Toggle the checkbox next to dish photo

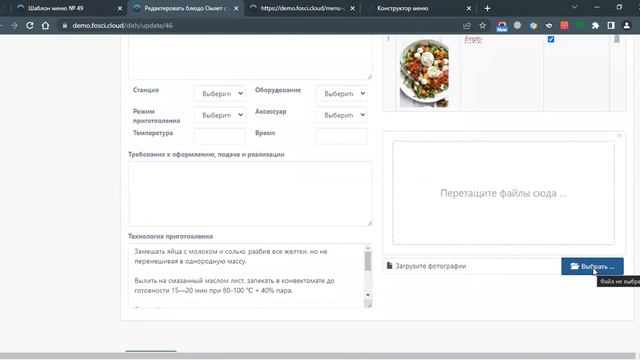point(551,39)
